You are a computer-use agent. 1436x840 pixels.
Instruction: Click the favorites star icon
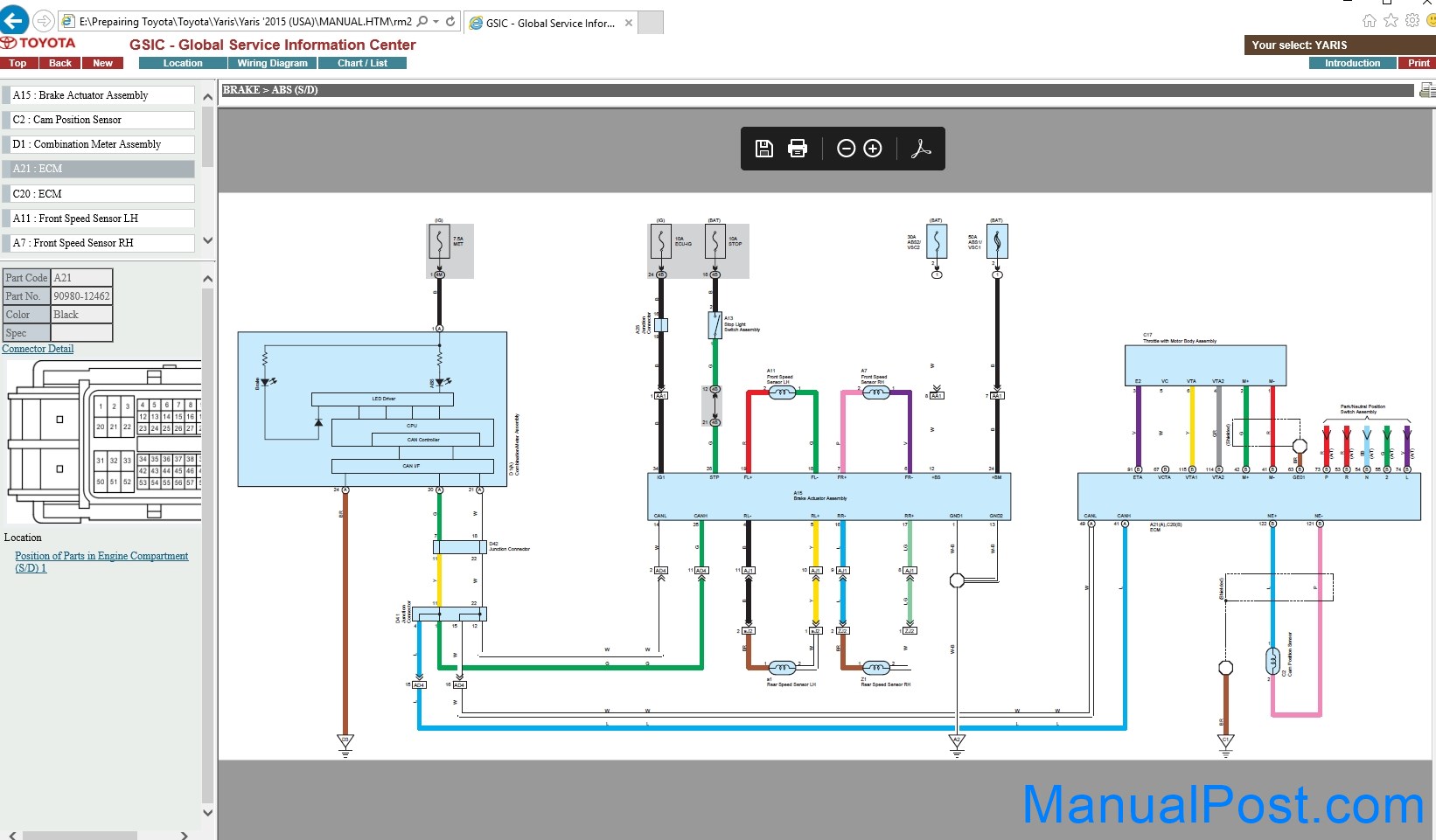pyautogui.click(x=1391, y=21)
